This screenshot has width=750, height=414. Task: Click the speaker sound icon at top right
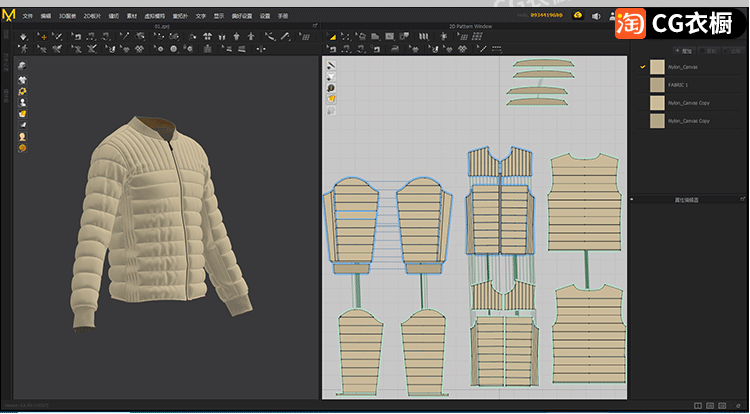[596, 16]
